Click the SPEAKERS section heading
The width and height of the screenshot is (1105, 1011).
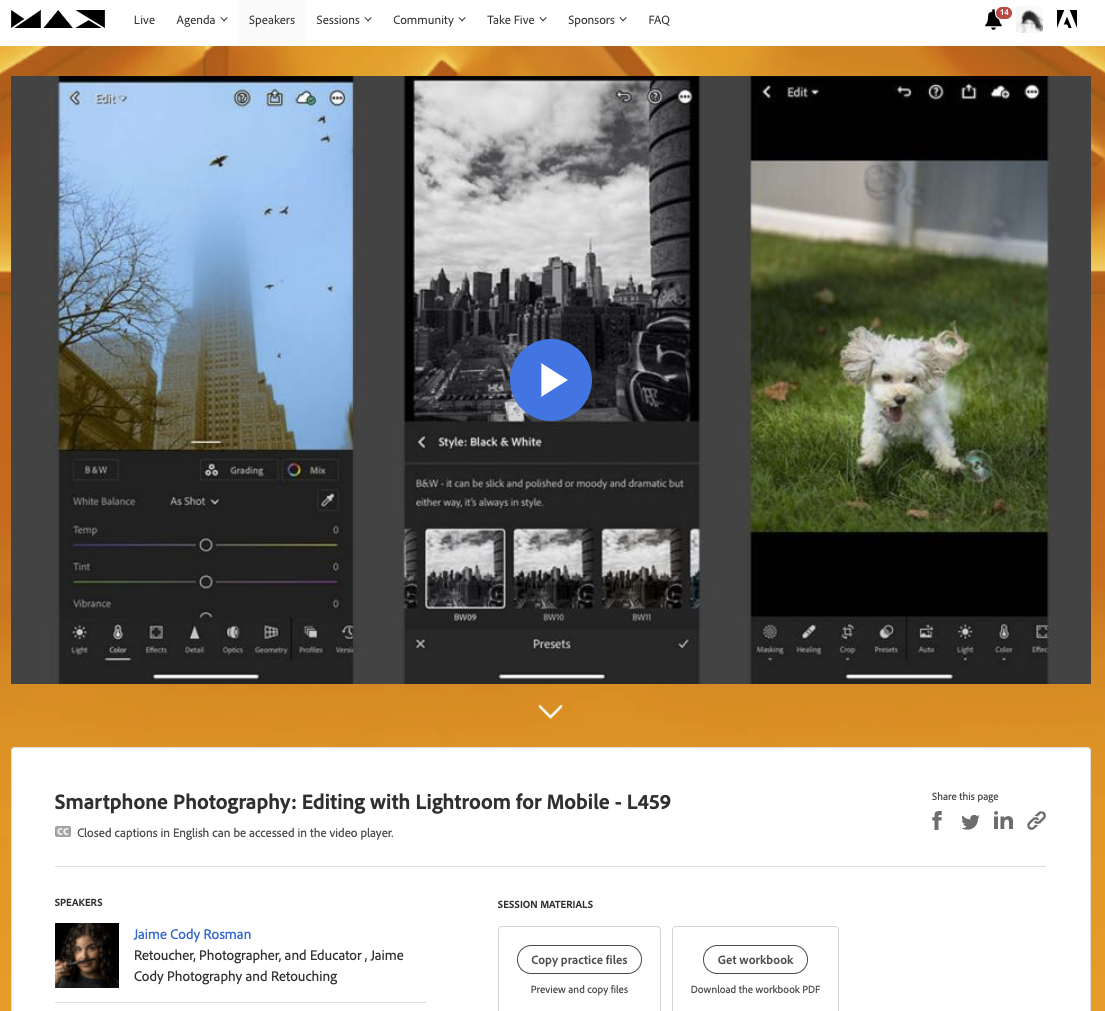78,903
